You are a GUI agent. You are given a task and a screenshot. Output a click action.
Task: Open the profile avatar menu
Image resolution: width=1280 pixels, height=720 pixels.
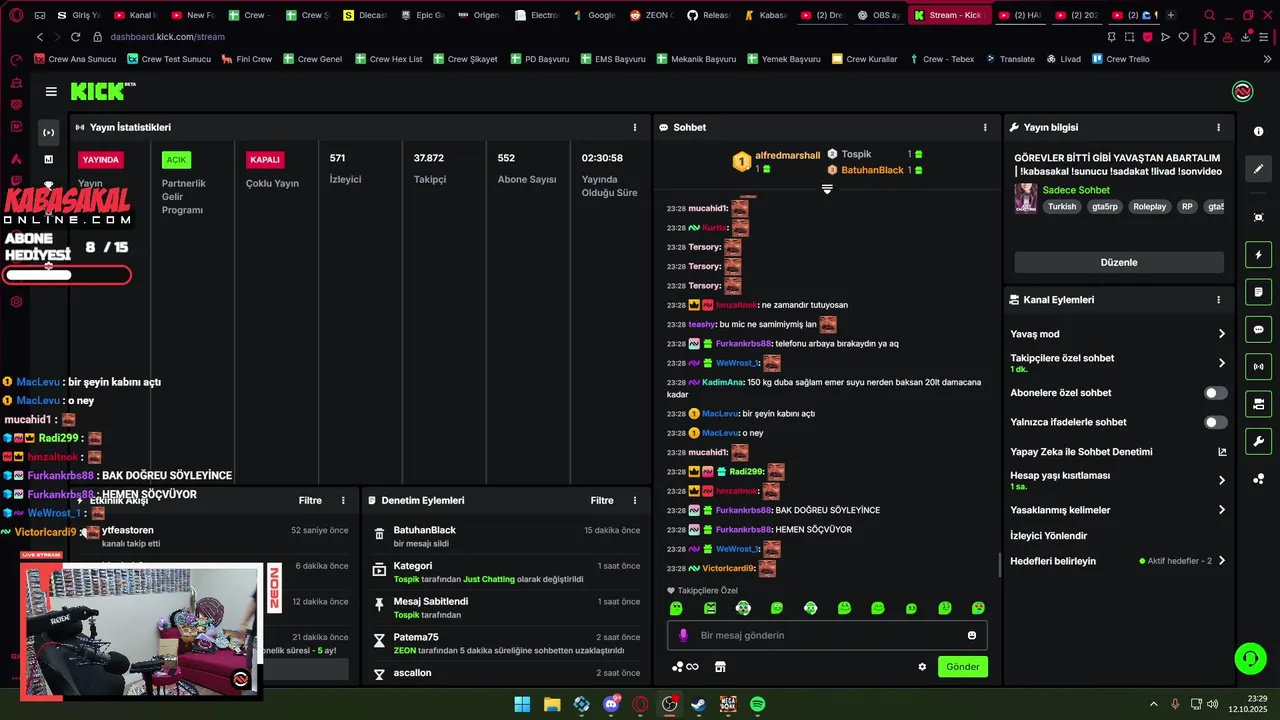[1242, 92]
